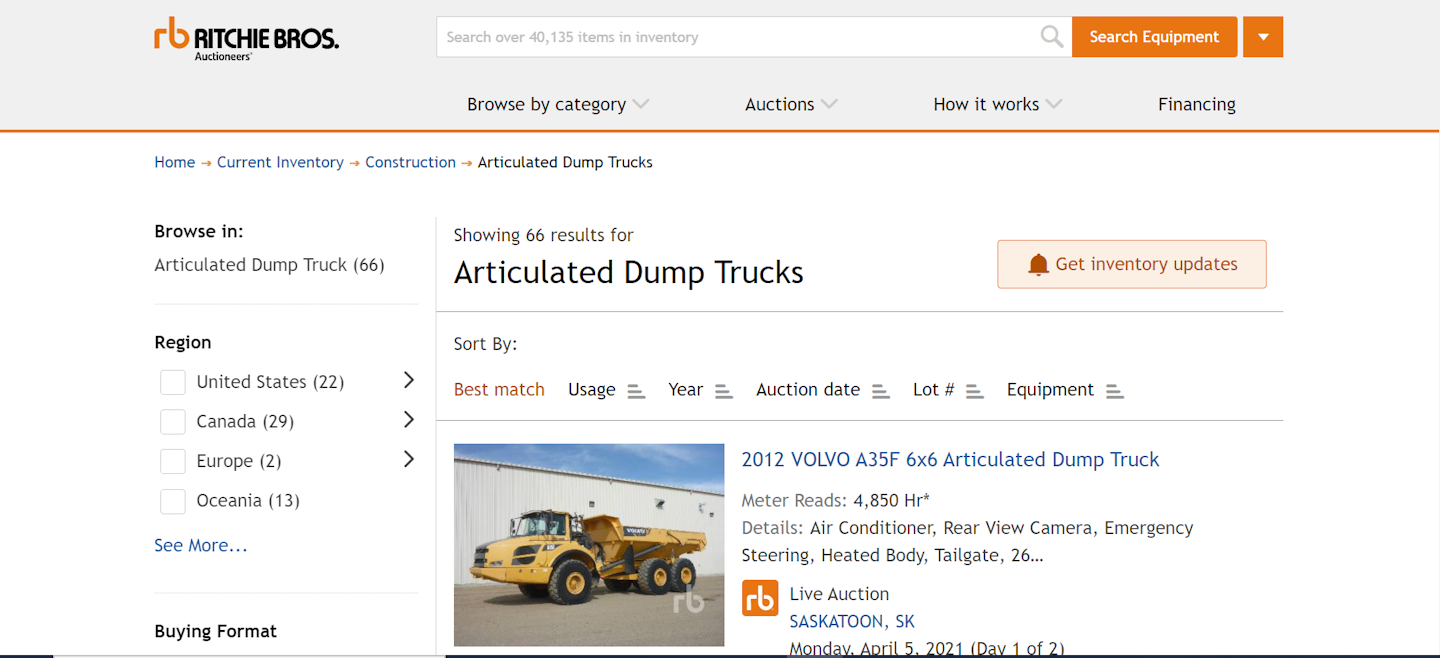The width and height of the screenshot is (1440, 658).
Task: Click the sort icon next to Auction date
Action: (x=881, y=391)
